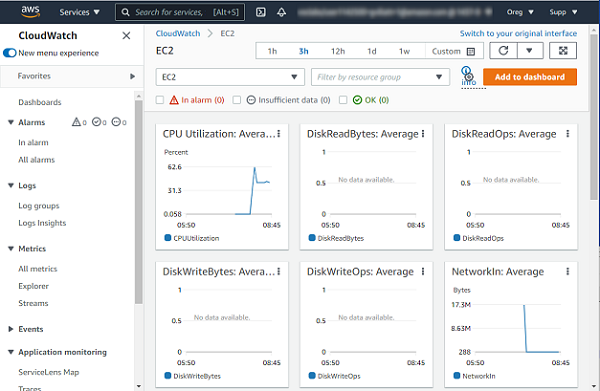600x391 pixels.
Task: Open DiskWriteBytes widget actions menu
Action: 279,271
